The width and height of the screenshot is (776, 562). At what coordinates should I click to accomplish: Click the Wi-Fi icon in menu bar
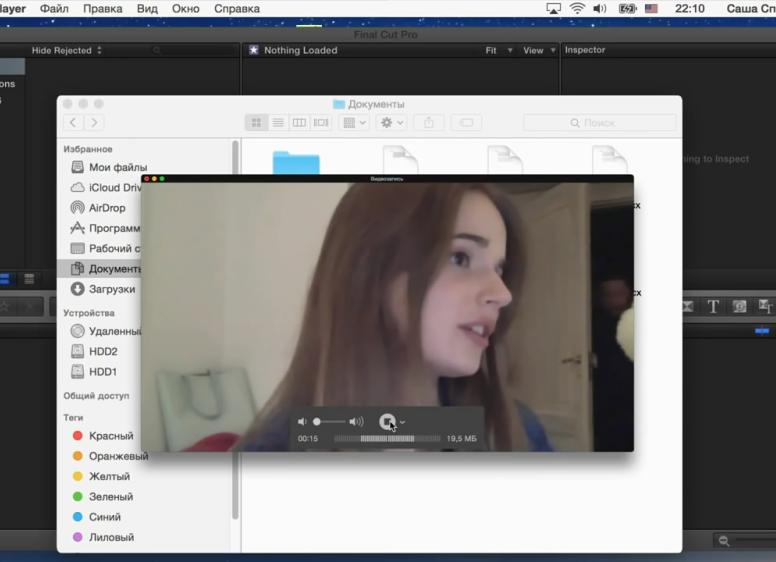point(577,8)
